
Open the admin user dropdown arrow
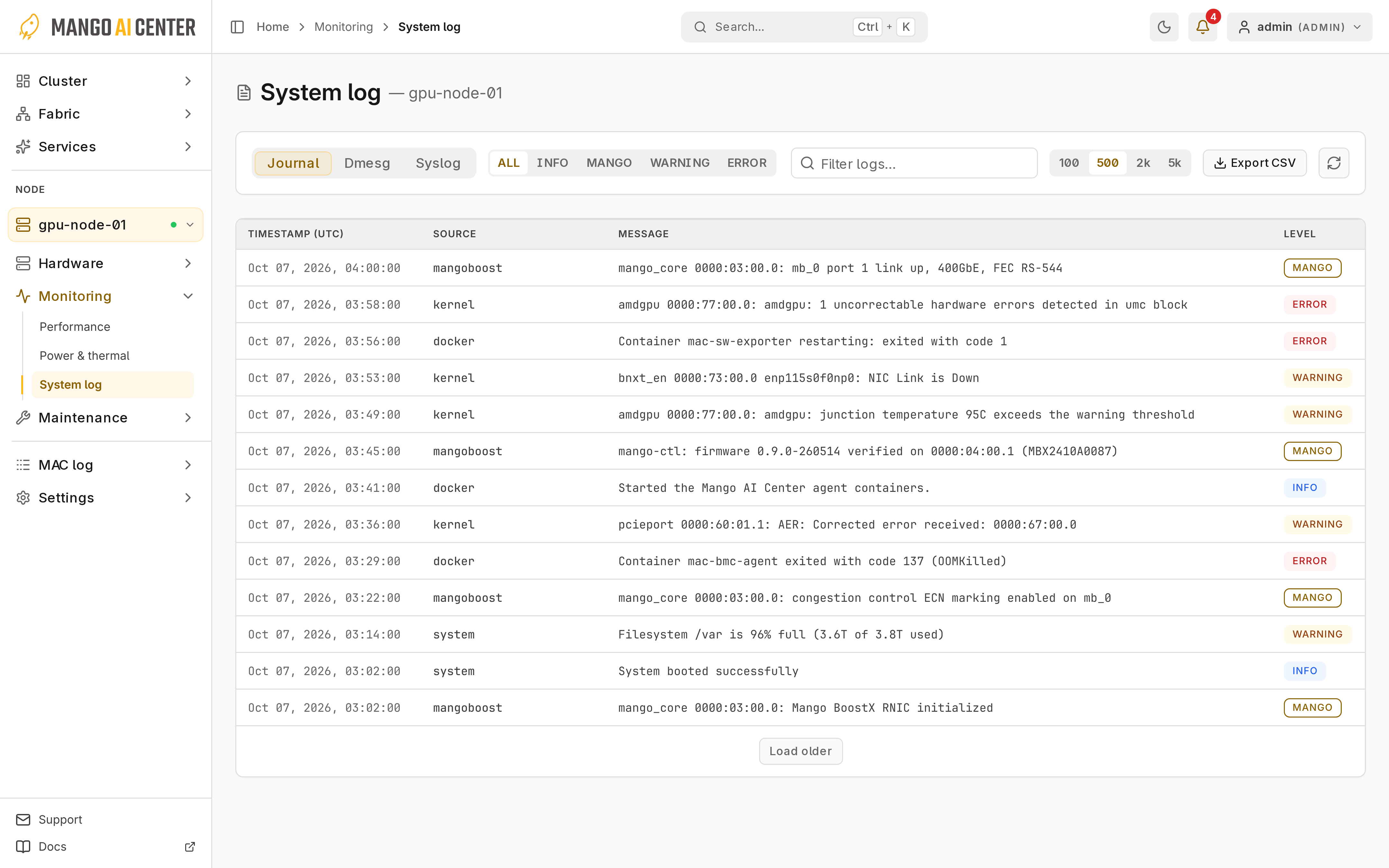(1357, 27)
